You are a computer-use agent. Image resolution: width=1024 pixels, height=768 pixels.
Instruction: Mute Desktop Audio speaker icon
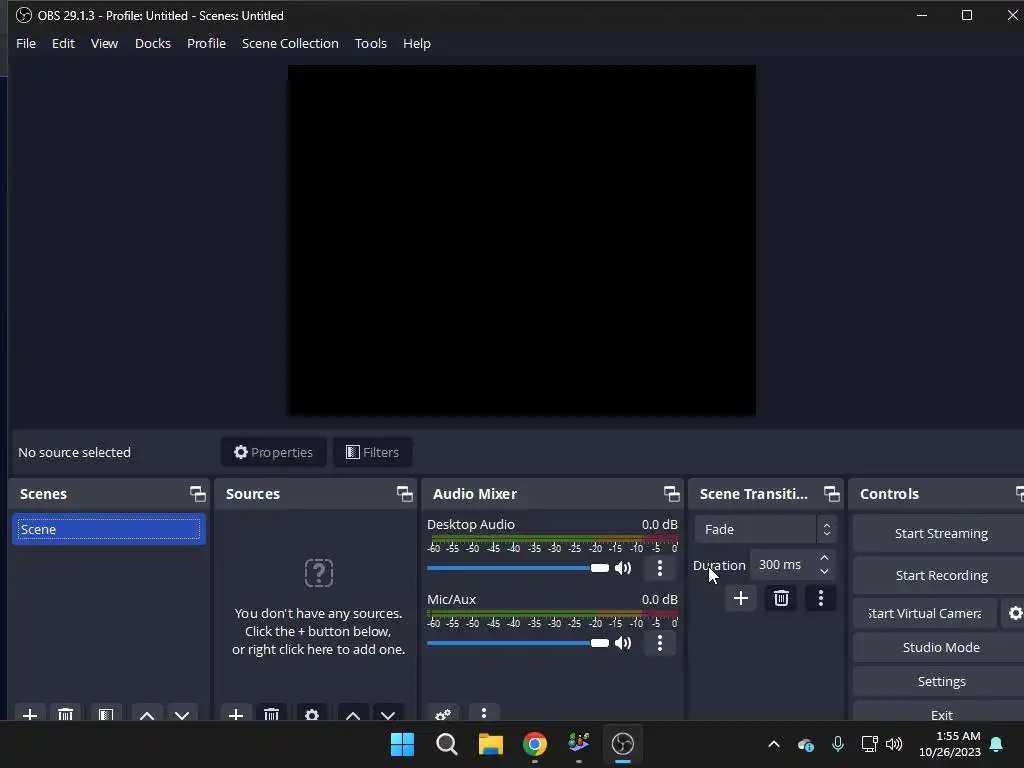(623, 568)
